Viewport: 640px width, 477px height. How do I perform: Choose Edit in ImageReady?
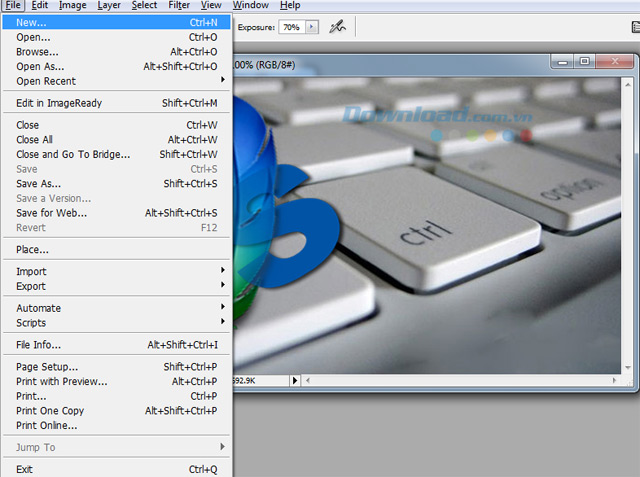pos(117,103)
